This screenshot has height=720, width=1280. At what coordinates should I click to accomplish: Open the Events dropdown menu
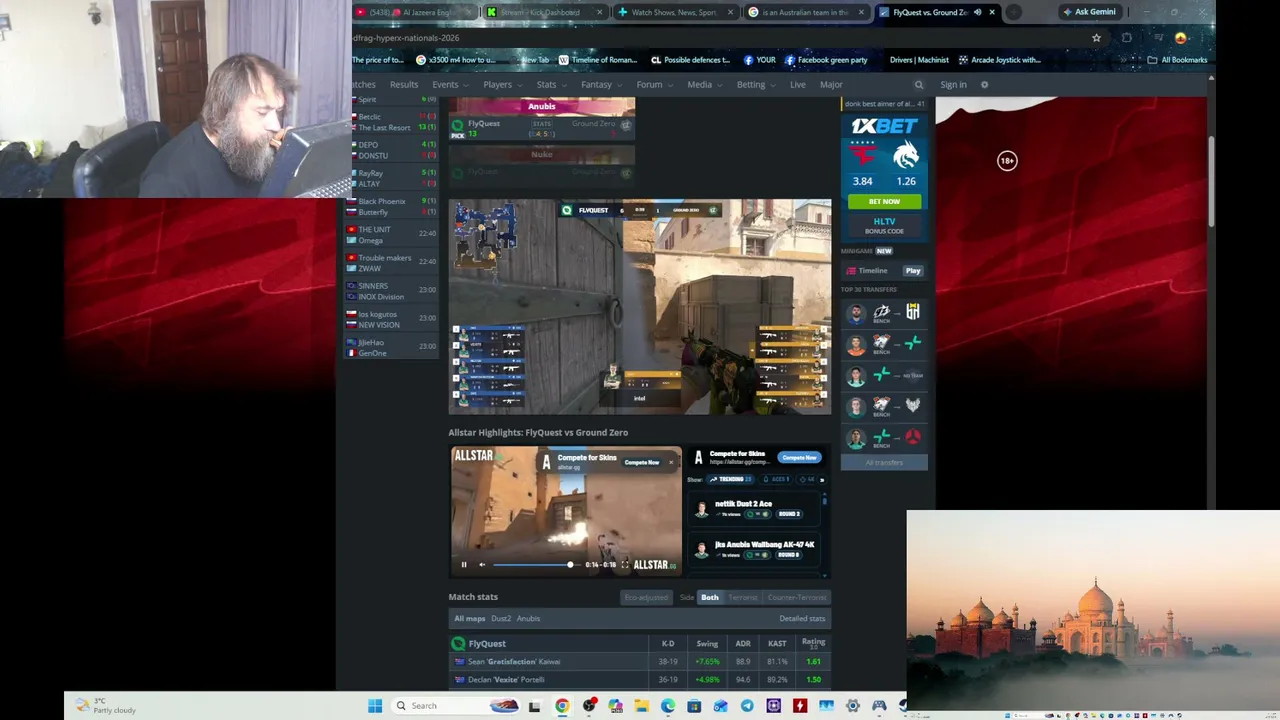tap(450, 85)
